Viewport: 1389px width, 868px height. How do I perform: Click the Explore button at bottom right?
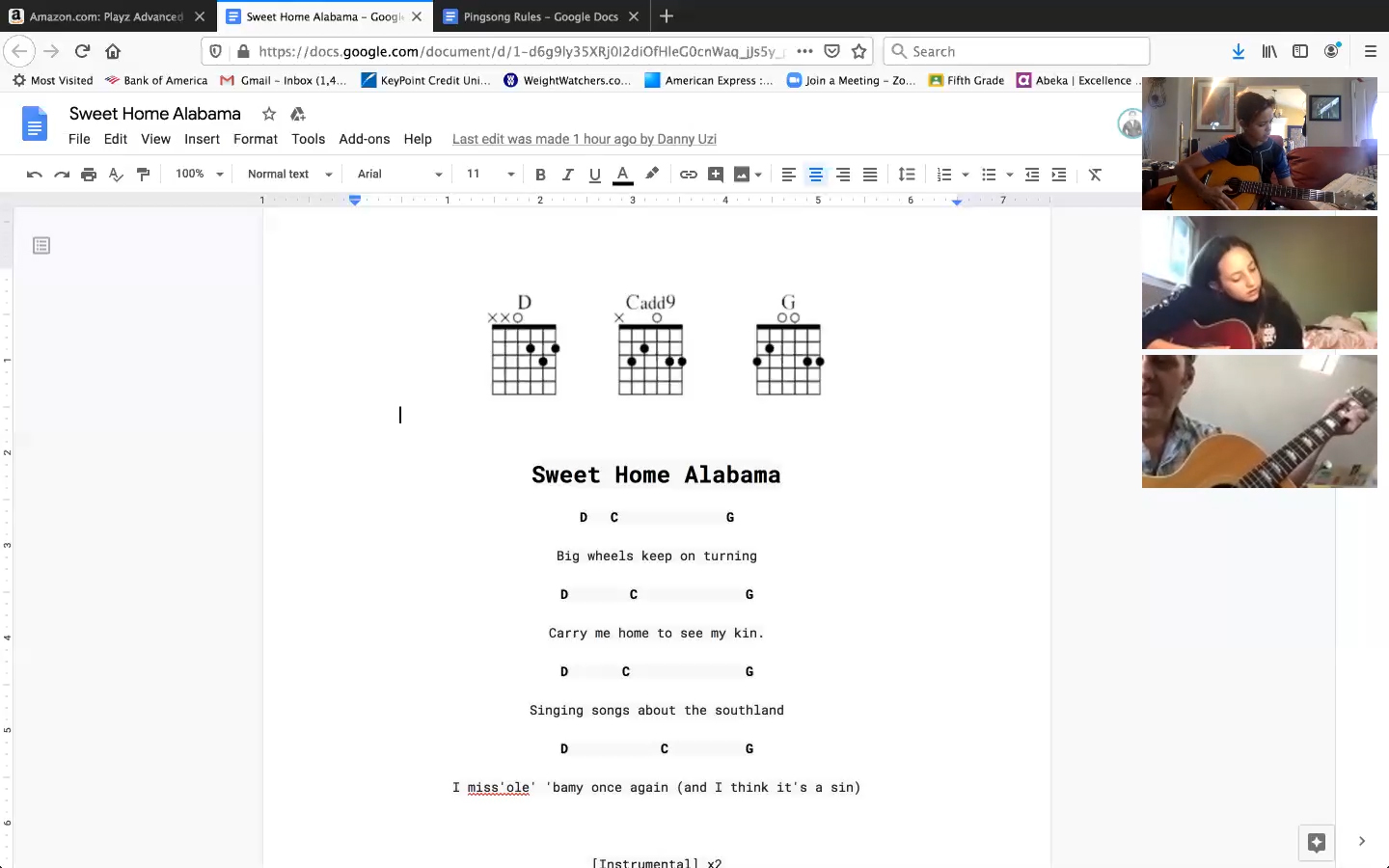(1316, 841)
